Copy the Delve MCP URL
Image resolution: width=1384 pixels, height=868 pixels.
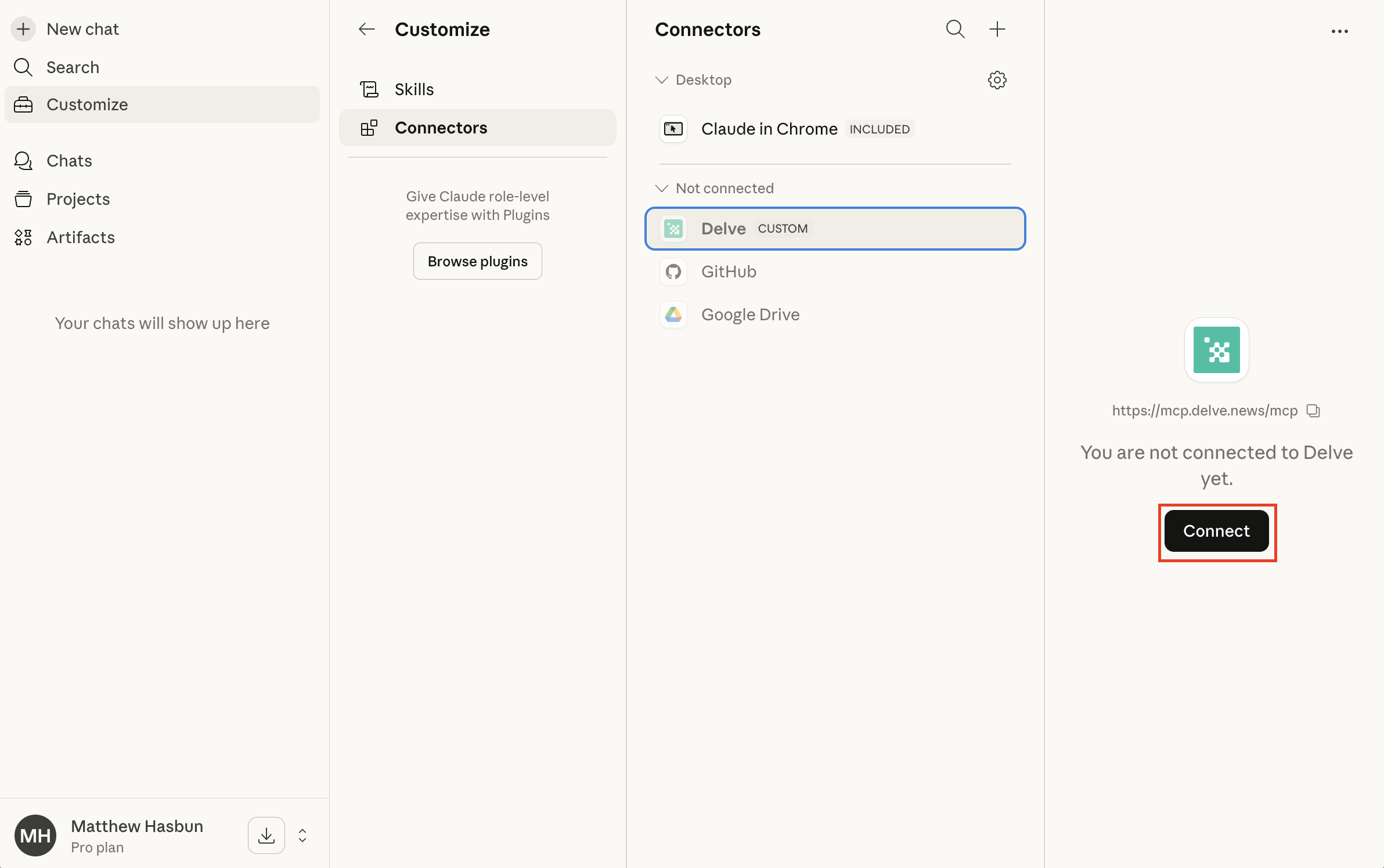[1313, 411]
